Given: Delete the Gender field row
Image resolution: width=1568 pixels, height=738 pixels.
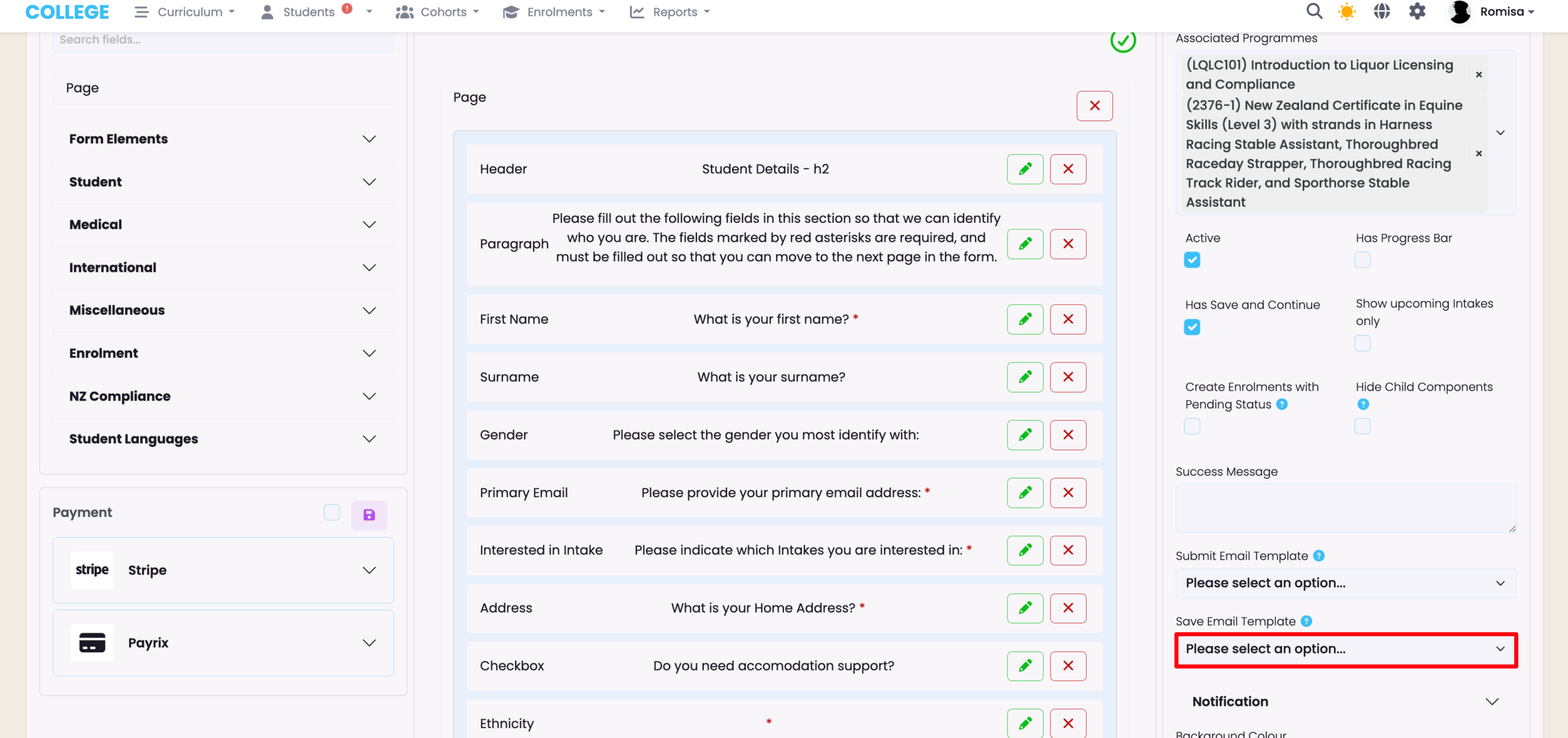Looking at the screenshot, I should (1068, 435).
